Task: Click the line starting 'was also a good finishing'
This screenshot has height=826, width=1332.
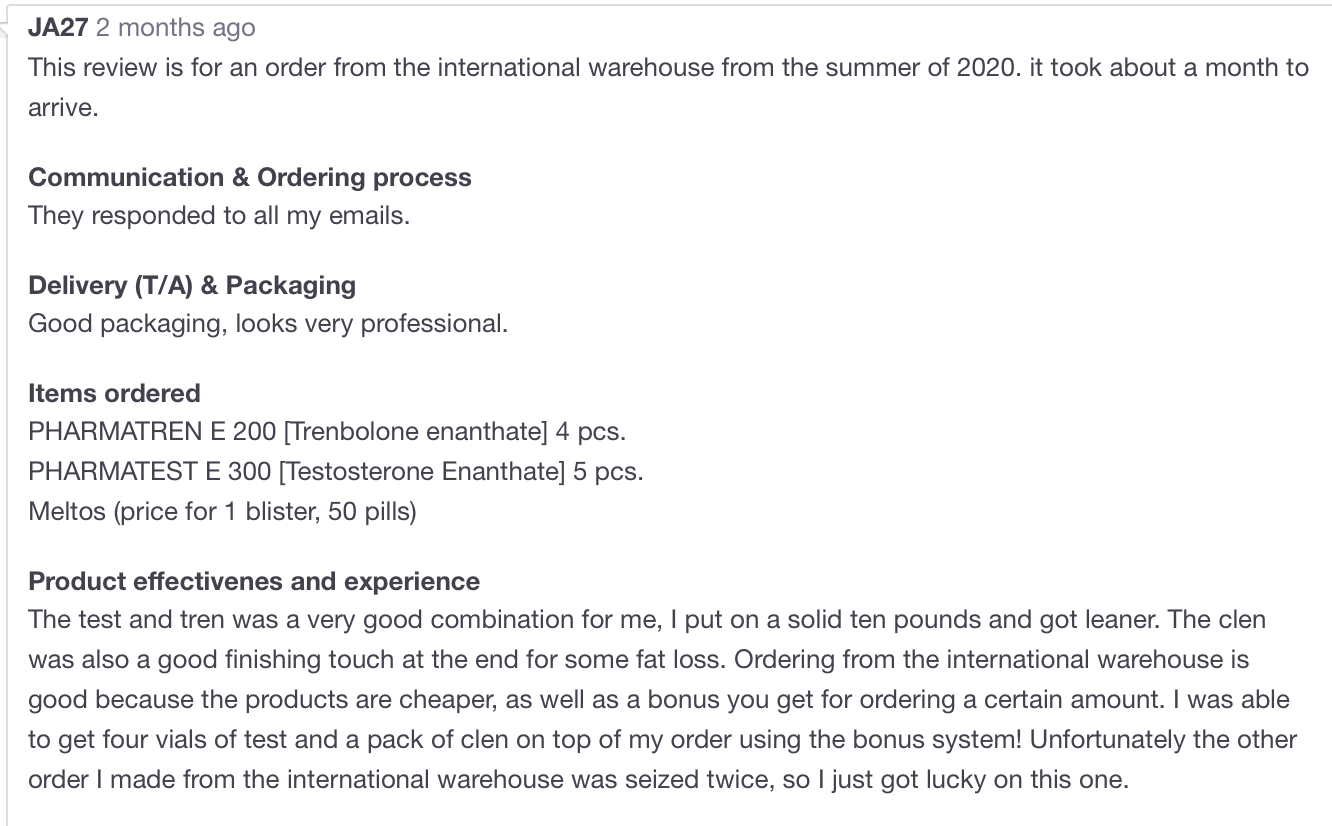Action: 638,660
